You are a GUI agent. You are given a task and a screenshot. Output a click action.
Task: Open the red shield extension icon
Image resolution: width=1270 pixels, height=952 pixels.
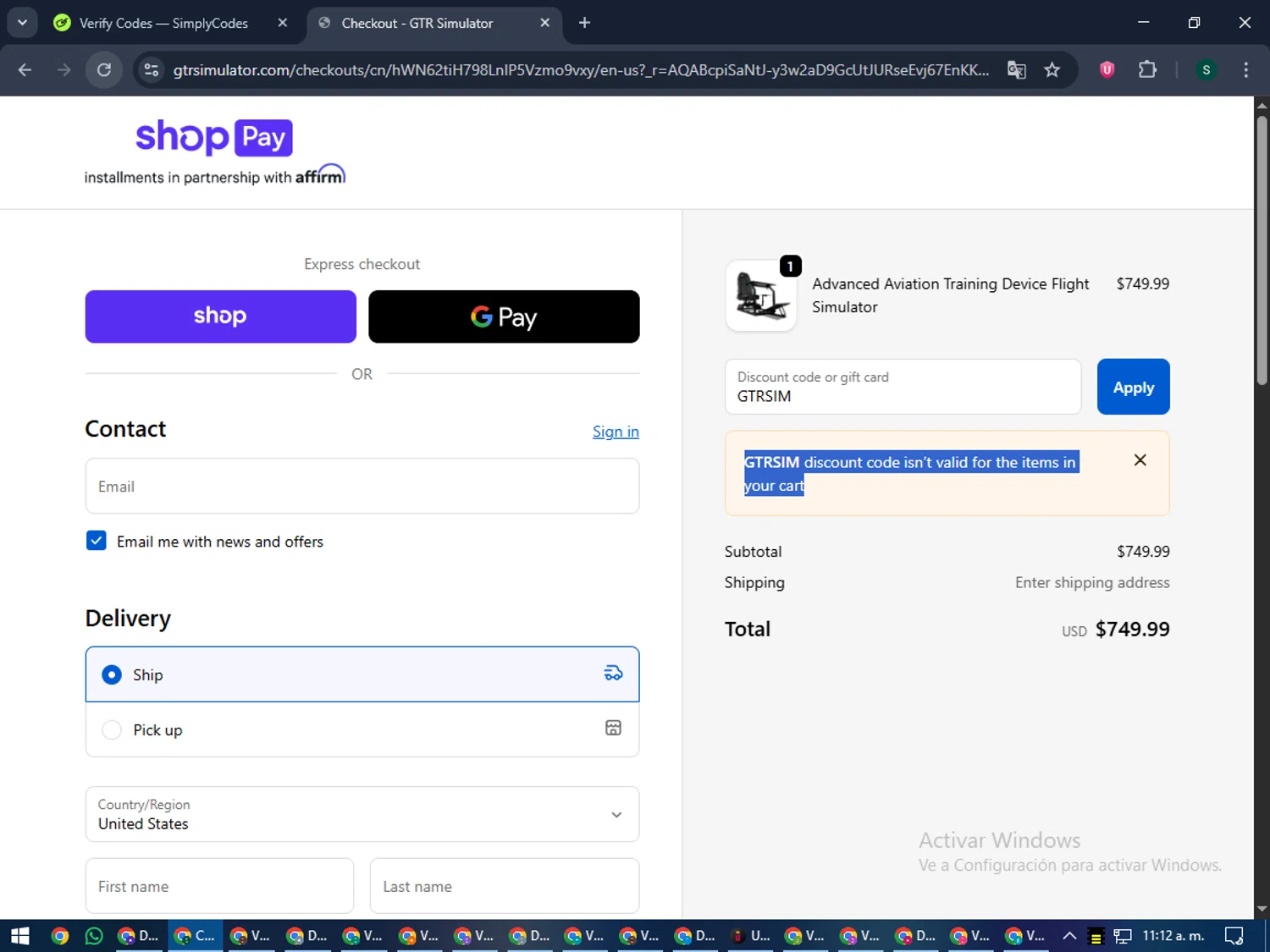[x=1107, y=70]
